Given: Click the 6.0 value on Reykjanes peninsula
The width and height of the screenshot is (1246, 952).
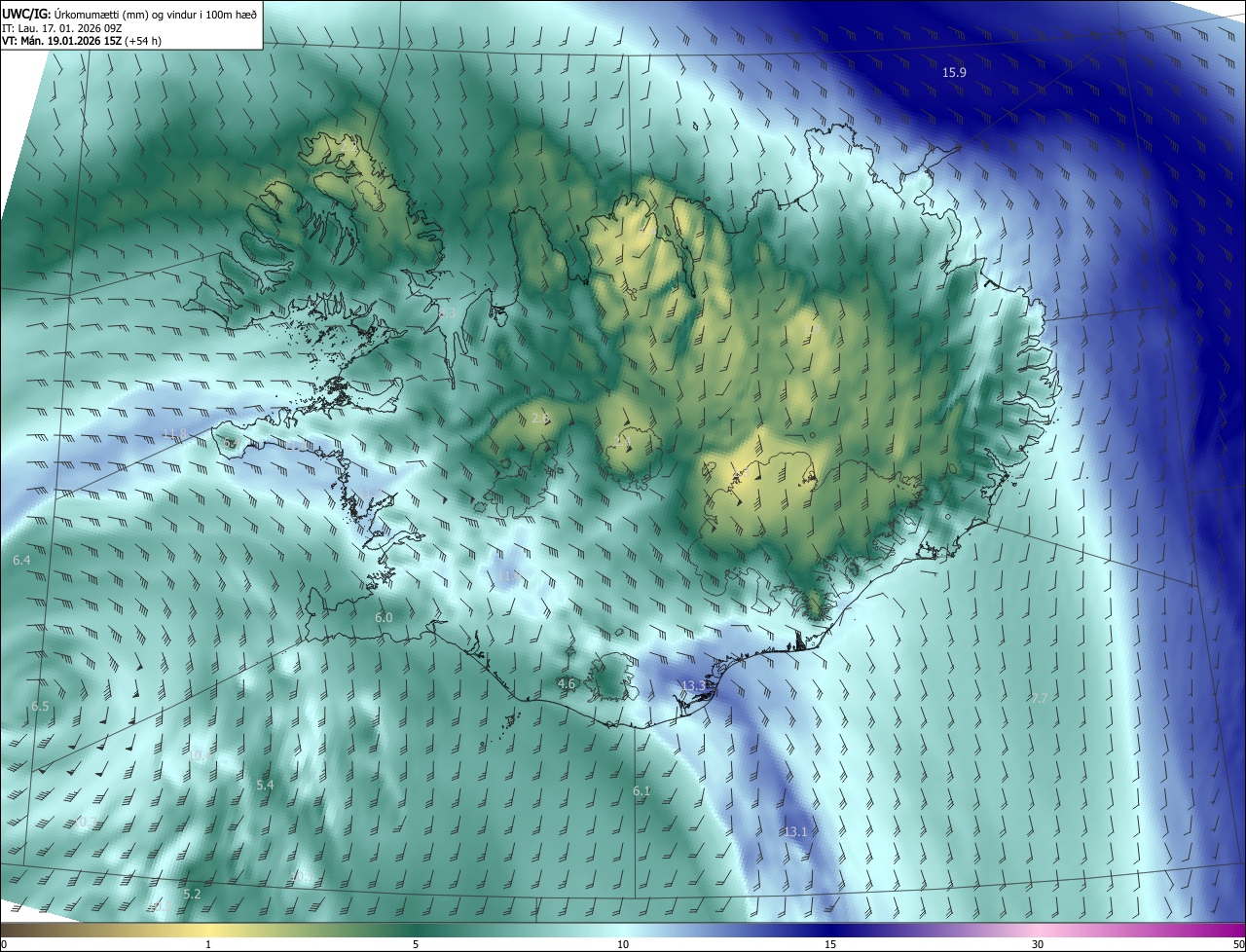Looking at the screenshot, I should [x=384, y=617].
